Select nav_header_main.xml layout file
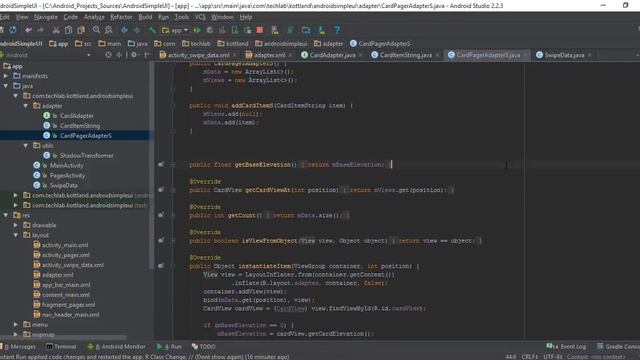Image resolution: width=640 pixels, height=360 pixels. tap(70, 315)
